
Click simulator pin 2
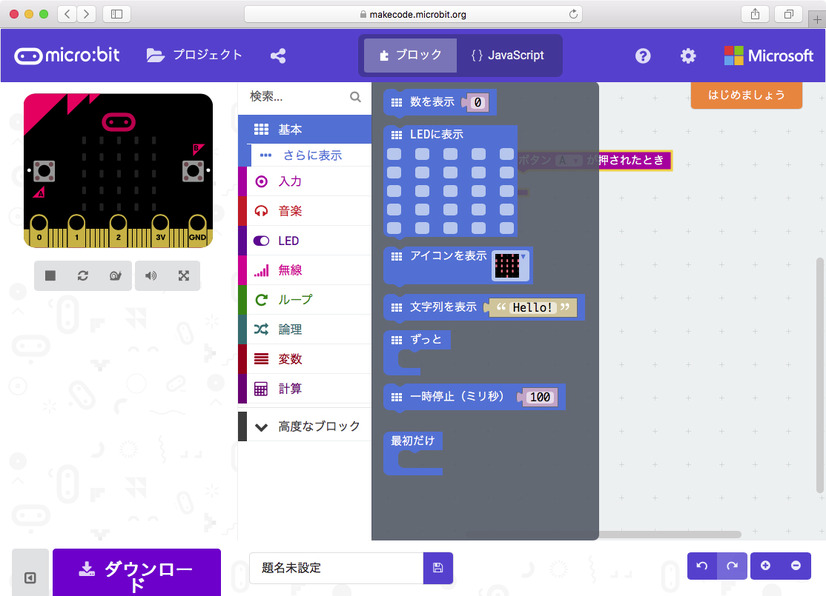118,230
